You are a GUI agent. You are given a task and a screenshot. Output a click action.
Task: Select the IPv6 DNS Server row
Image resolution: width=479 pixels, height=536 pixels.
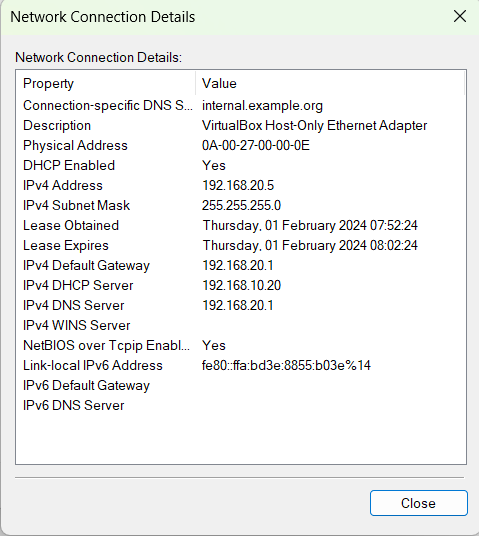coord(241,405)
